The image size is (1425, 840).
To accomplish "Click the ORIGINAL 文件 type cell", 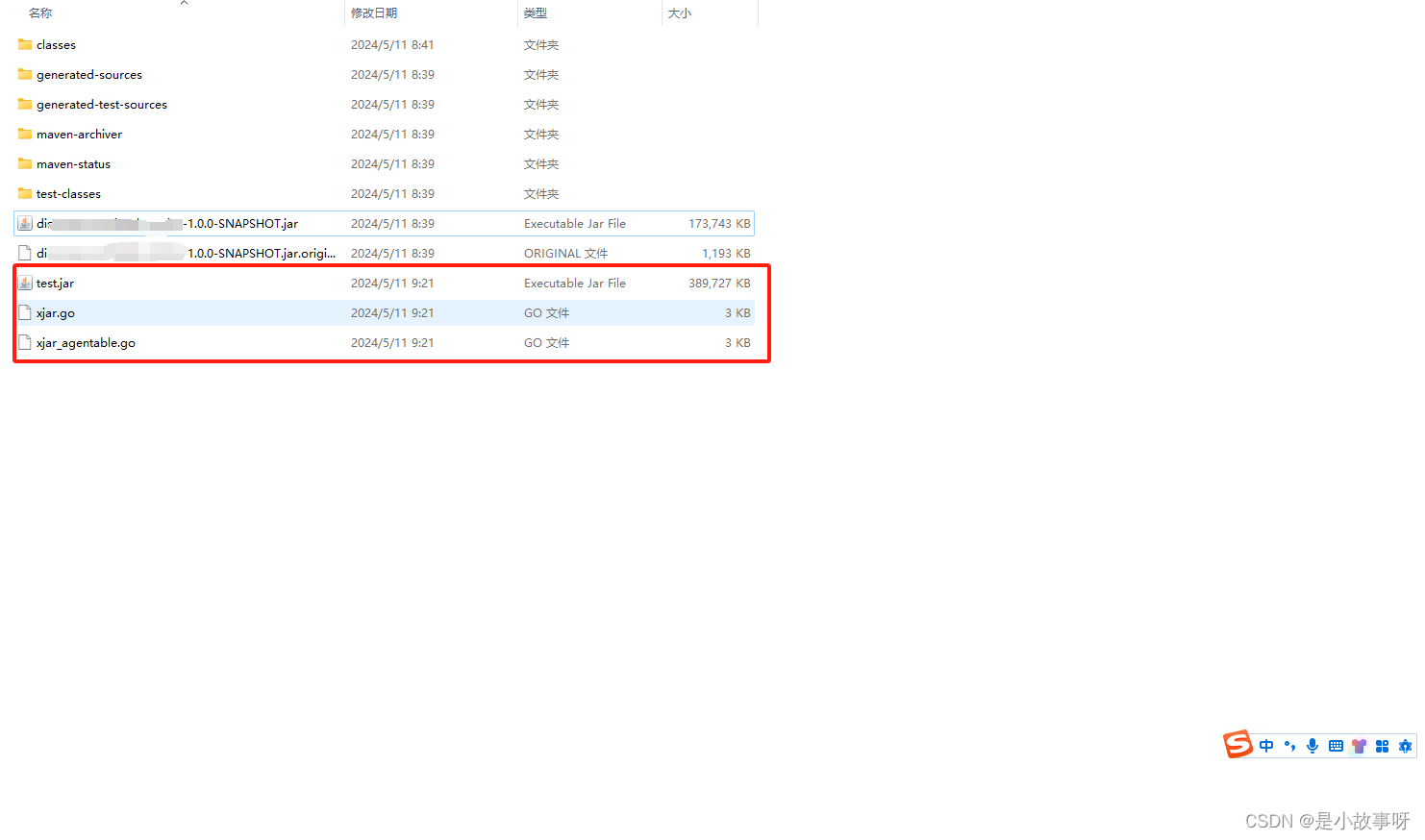I will coord(565,253).
